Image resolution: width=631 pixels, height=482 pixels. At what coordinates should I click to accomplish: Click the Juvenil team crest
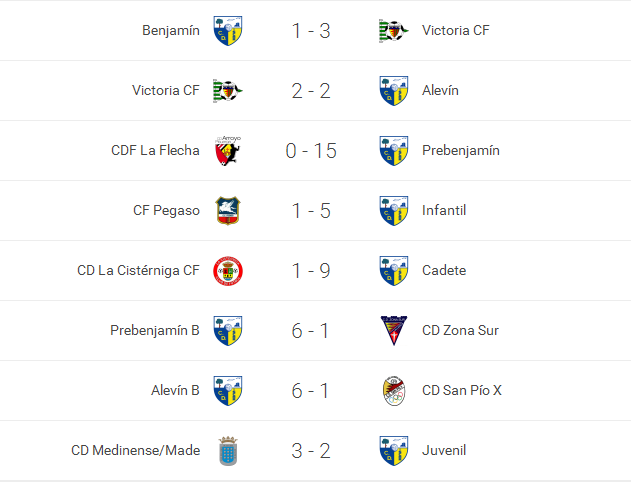coord(393,451)
